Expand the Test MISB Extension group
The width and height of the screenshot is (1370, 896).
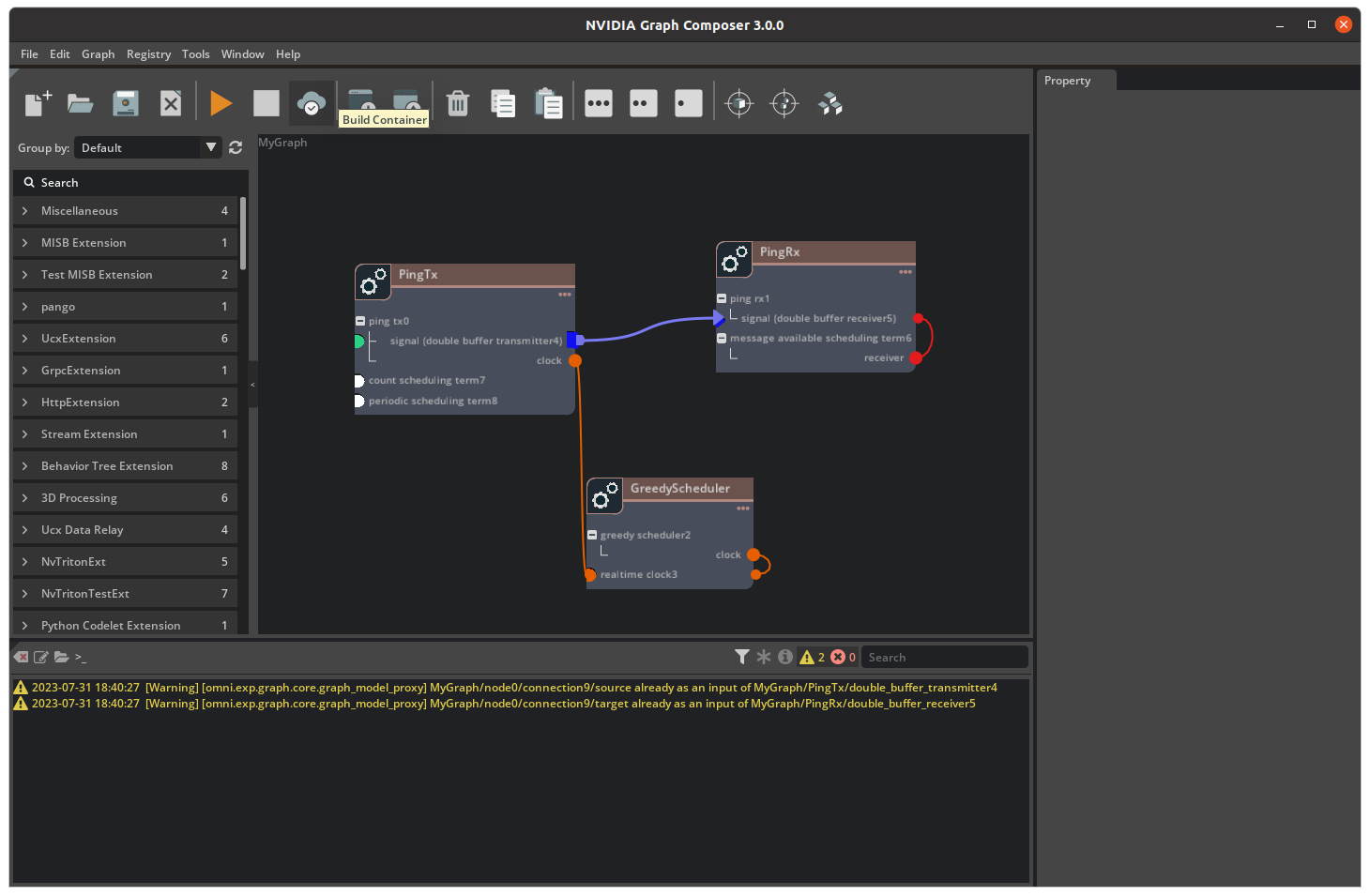pos(25,275)
